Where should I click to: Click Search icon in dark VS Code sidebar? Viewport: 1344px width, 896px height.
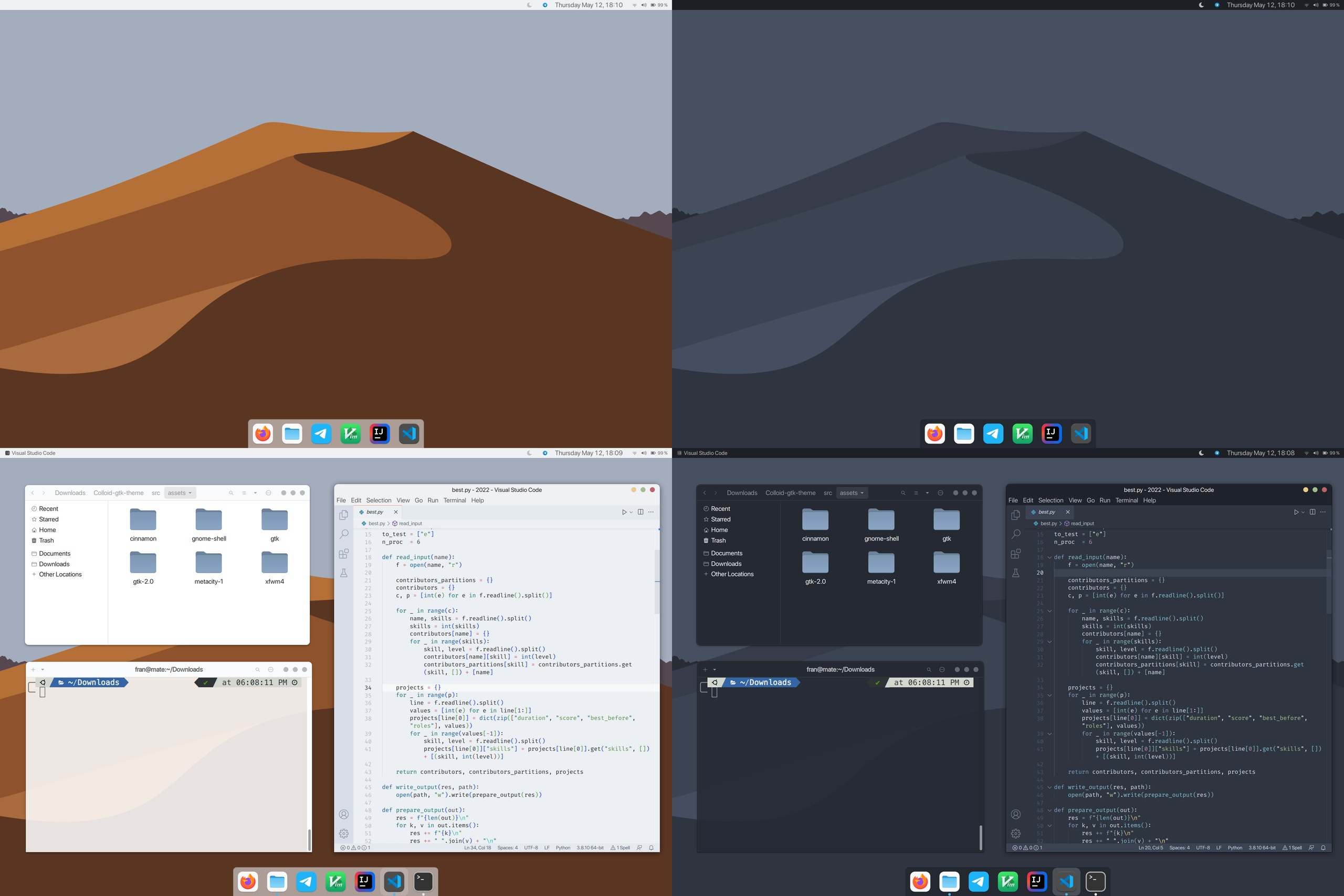(x=1015, y=534)
